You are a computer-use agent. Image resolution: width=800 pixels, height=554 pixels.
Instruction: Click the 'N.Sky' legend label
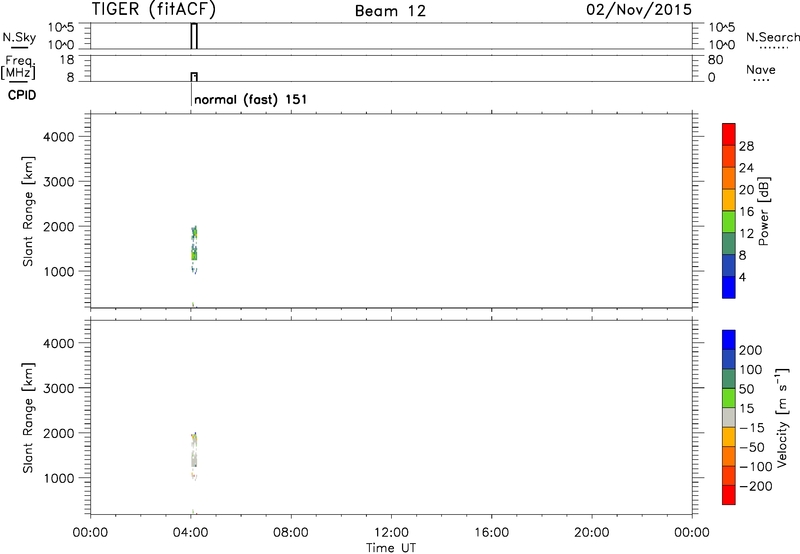[x=19, y=37]
